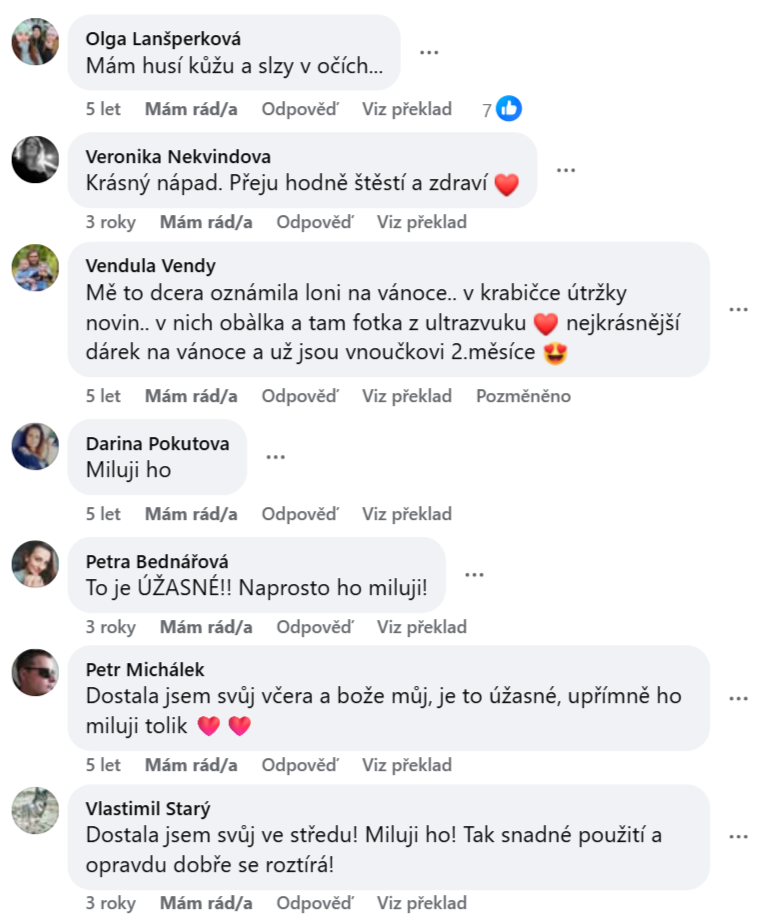Reply to Vlastimil Starý's comment via Odpověď
778x922 pixels.
314,903
